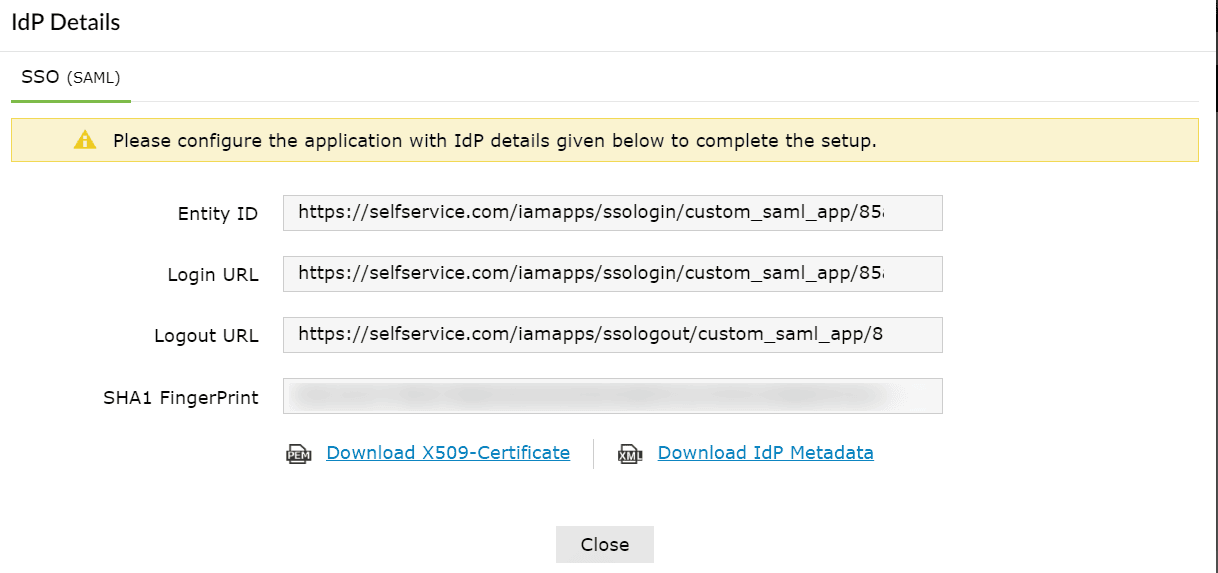Click inside the Logout URL field
Viewport: 1218px width, 573px height.
pos(612,335)
